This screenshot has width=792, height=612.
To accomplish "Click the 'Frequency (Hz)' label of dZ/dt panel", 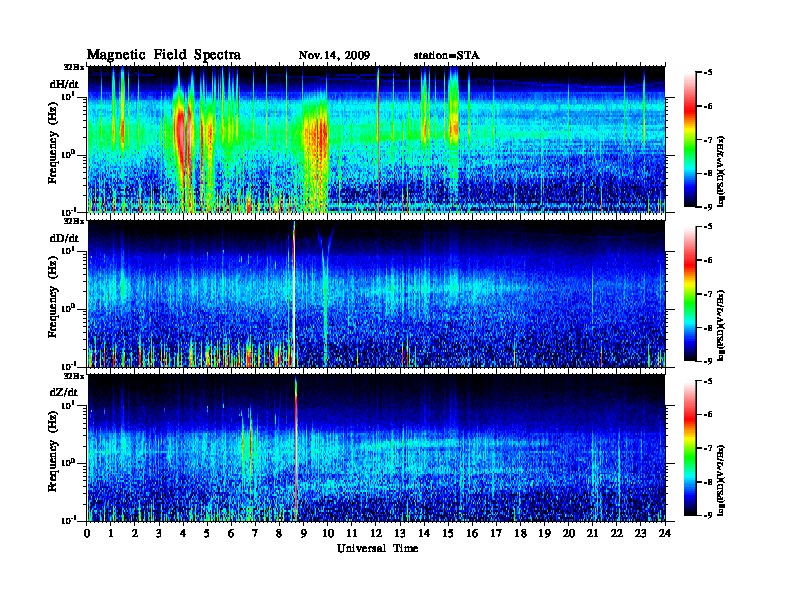I will (53, 449).
